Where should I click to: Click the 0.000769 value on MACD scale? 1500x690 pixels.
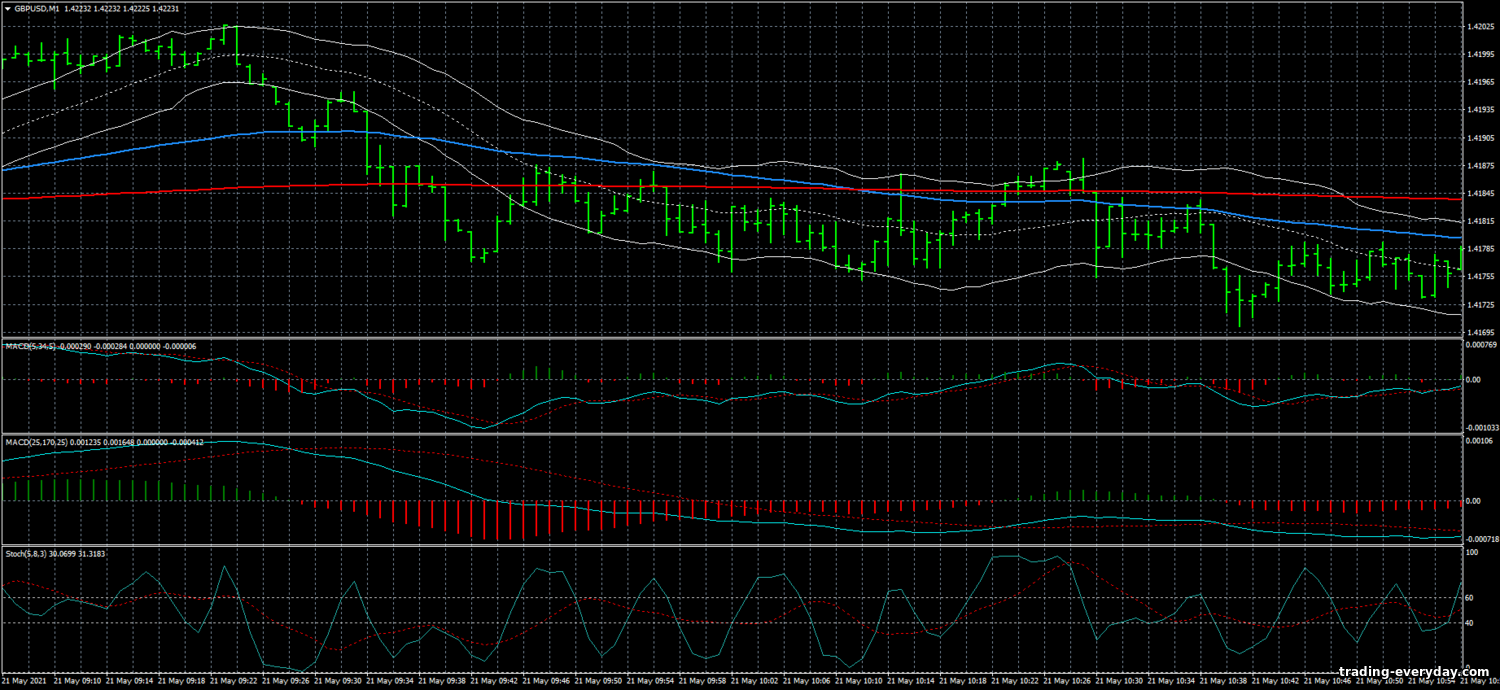pyautogui.click(x=1481, y=345)
